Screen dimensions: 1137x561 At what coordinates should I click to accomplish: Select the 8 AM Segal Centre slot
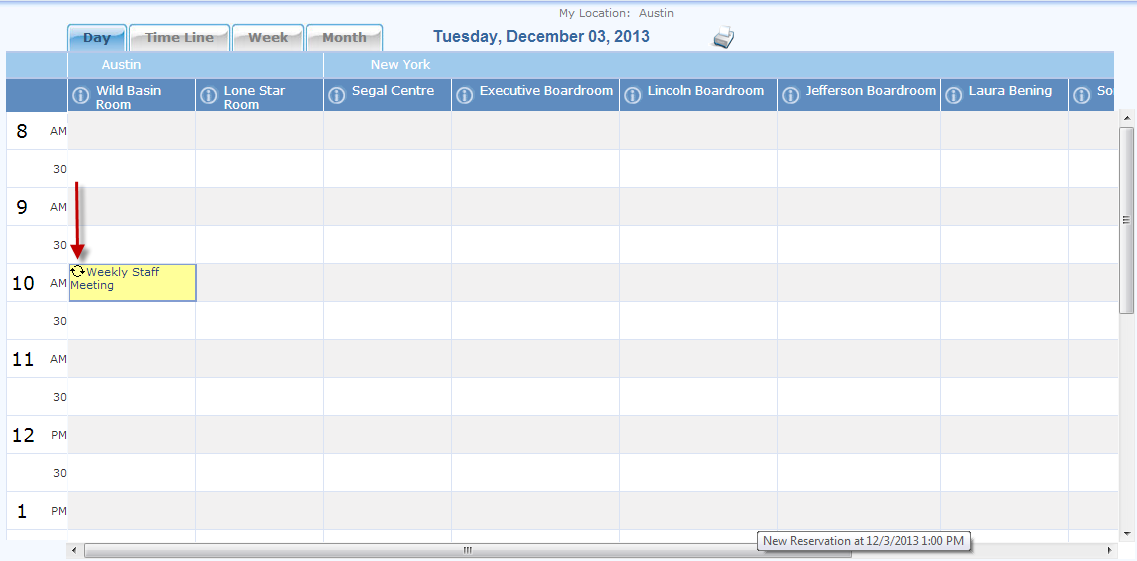pyautogui.click(x=387, y=130)
